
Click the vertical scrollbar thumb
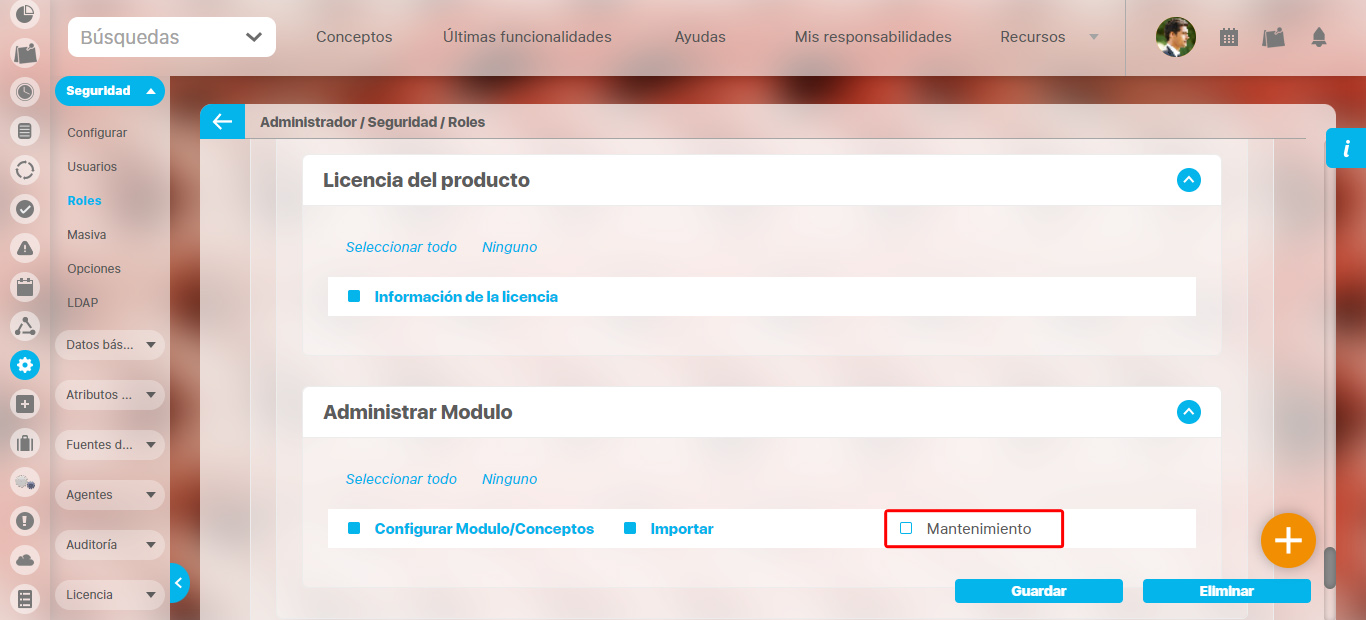(1330, 568)
